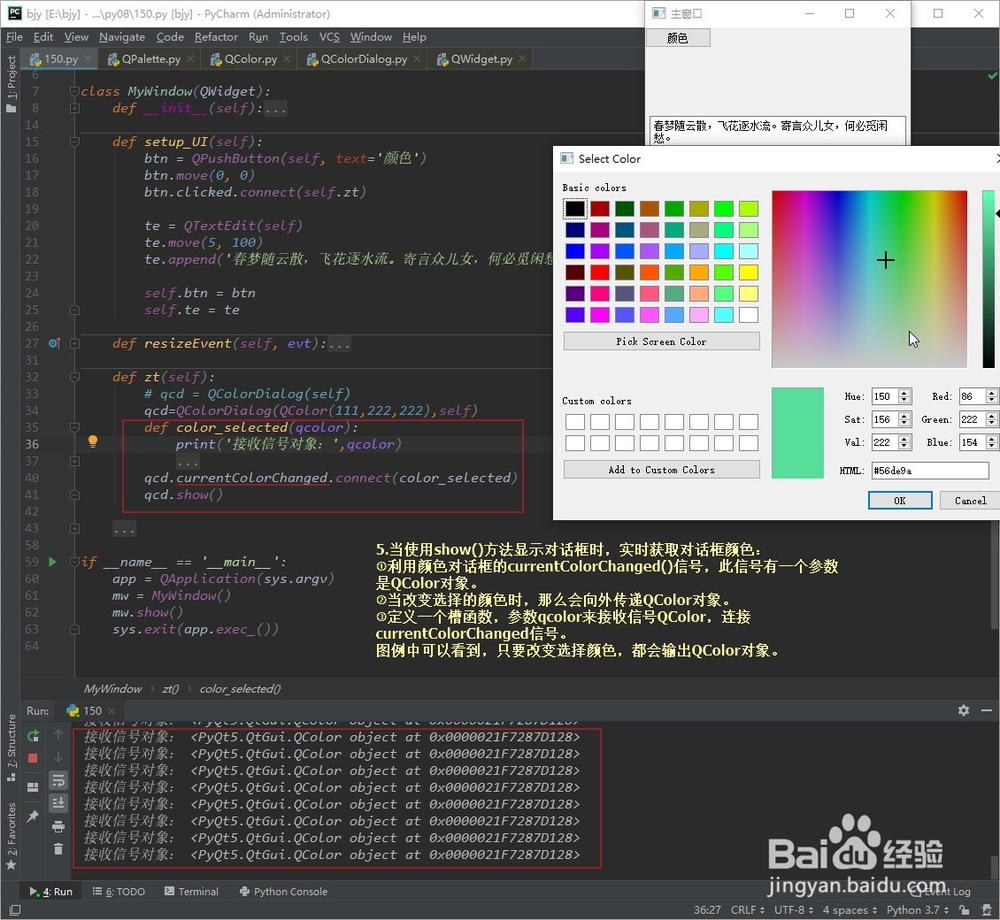
Task: Switch to QWidget.py tab
Action: [x=482, y=59]
